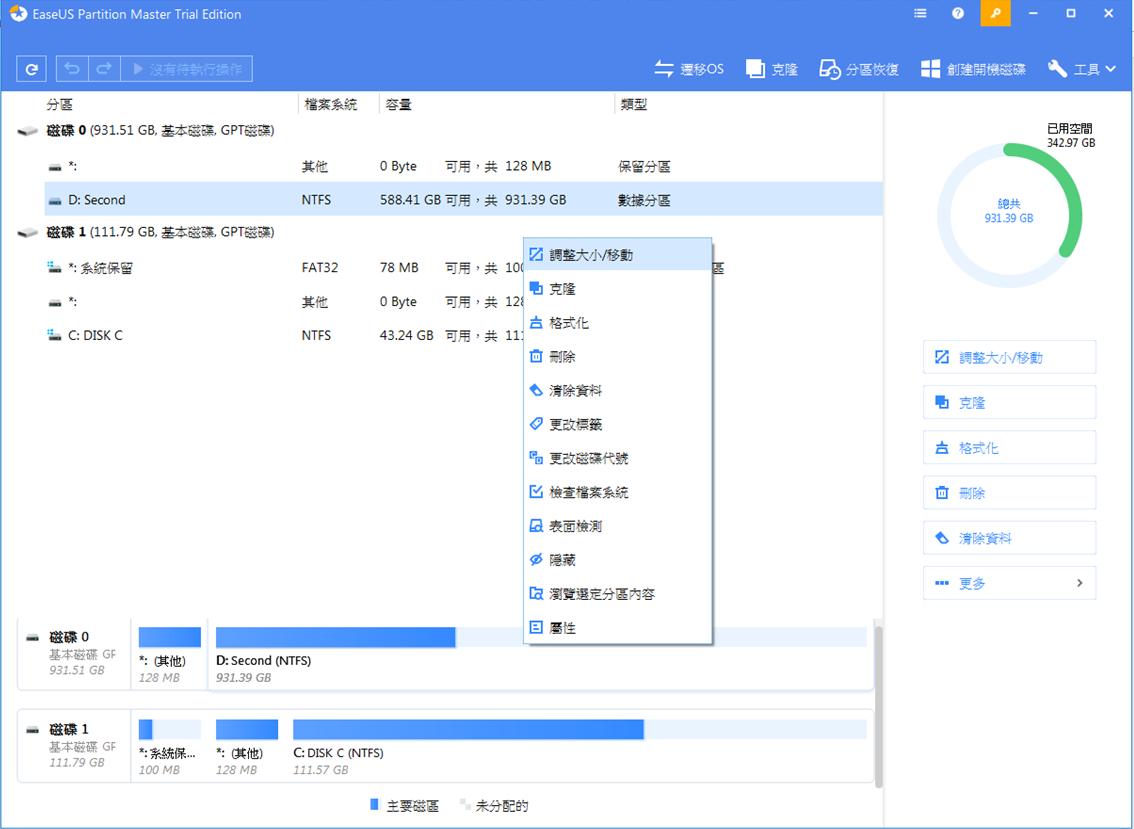
Task: Click the refresh disk icon
Action: click(31, 69)
